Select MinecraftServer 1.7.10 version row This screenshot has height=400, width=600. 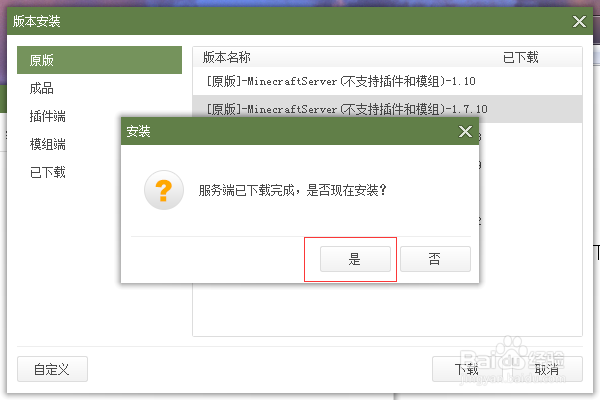[x=387, y=109]
